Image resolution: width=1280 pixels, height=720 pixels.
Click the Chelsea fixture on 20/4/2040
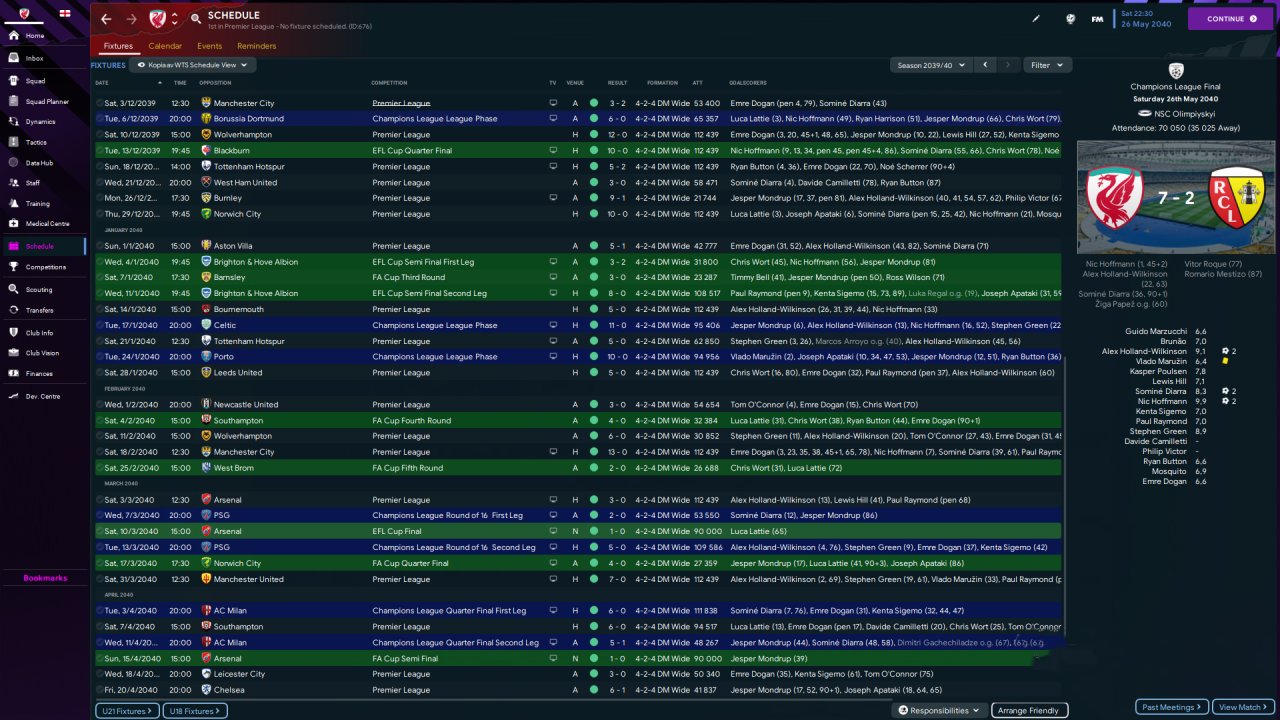point(578,690)
